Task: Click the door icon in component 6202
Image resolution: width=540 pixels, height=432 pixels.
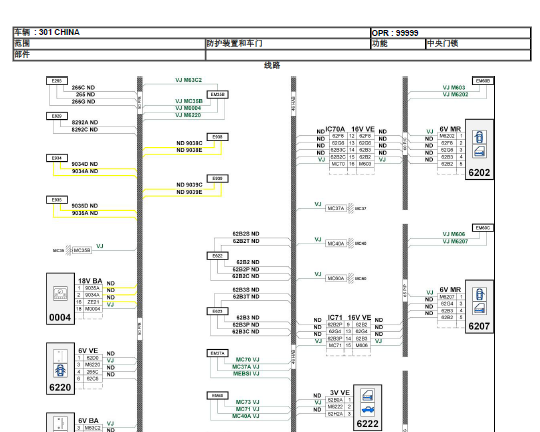Action: point(479,151)
